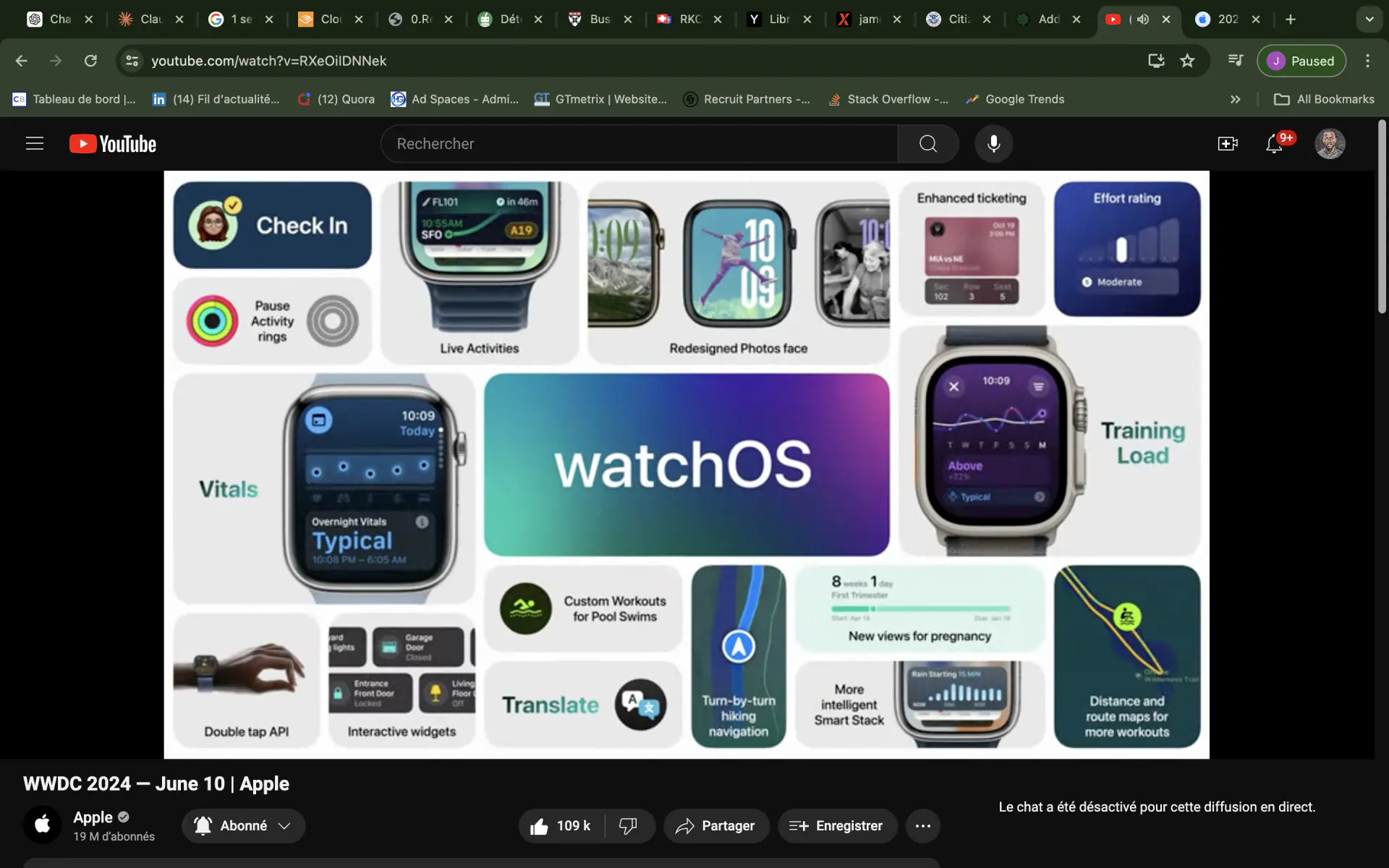Open the YouTube hamburger guide menu
The height and width of the screenshot is (868, 1389).
click(x=35, y=143)
